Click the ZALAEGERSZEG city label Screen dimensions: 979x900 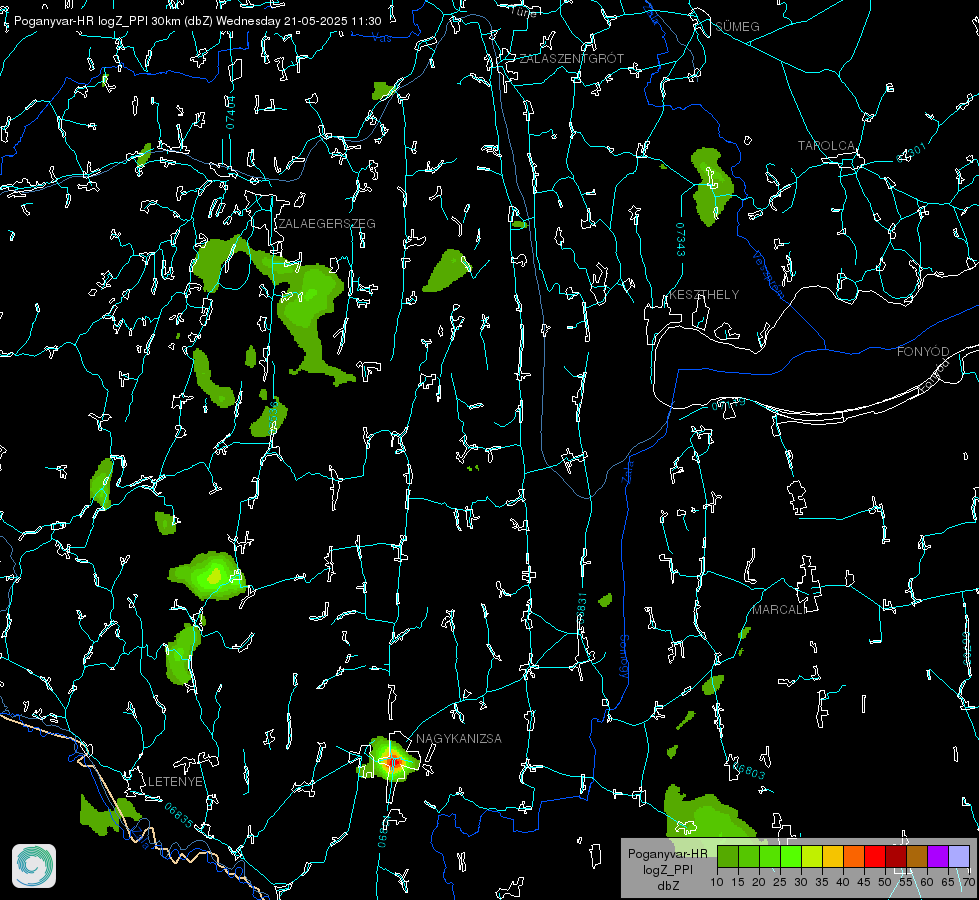coord(327,224)
